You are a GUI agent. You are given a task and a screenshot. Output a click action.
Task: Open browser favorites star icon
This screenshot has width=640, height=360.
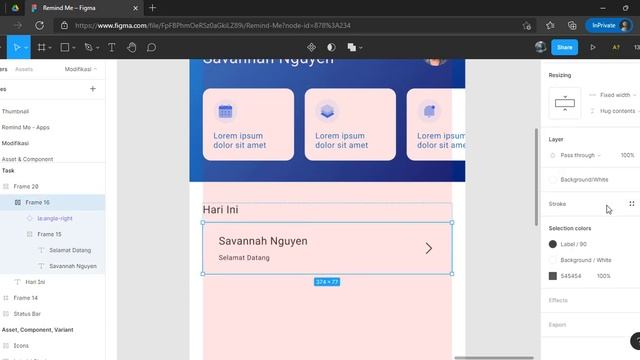[x=550, y=25]
